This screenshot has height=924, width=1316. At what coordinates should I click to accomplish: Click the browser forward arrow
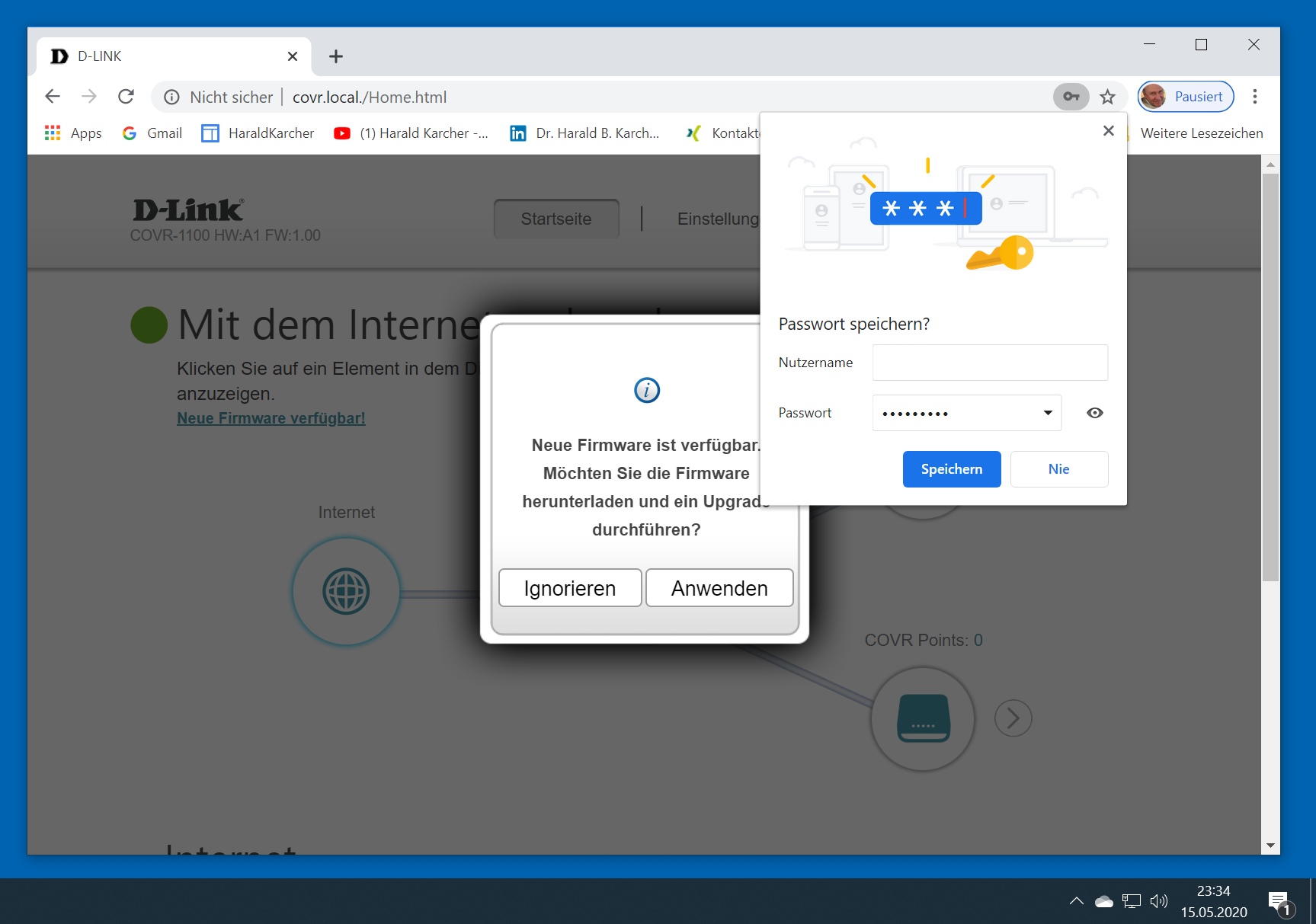[89, 97]
